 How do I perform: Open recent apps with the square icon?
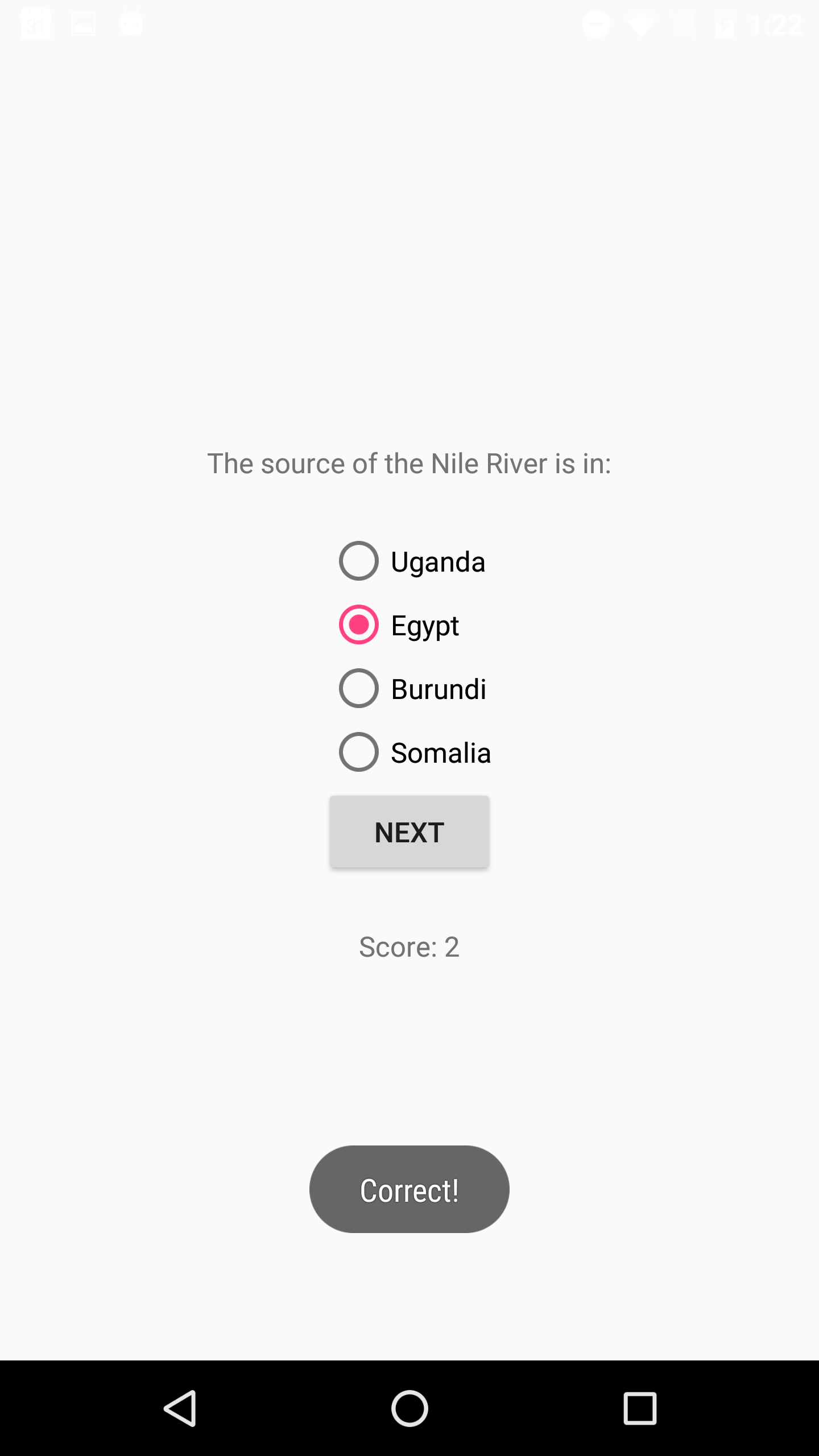(x=640, y=1408)
